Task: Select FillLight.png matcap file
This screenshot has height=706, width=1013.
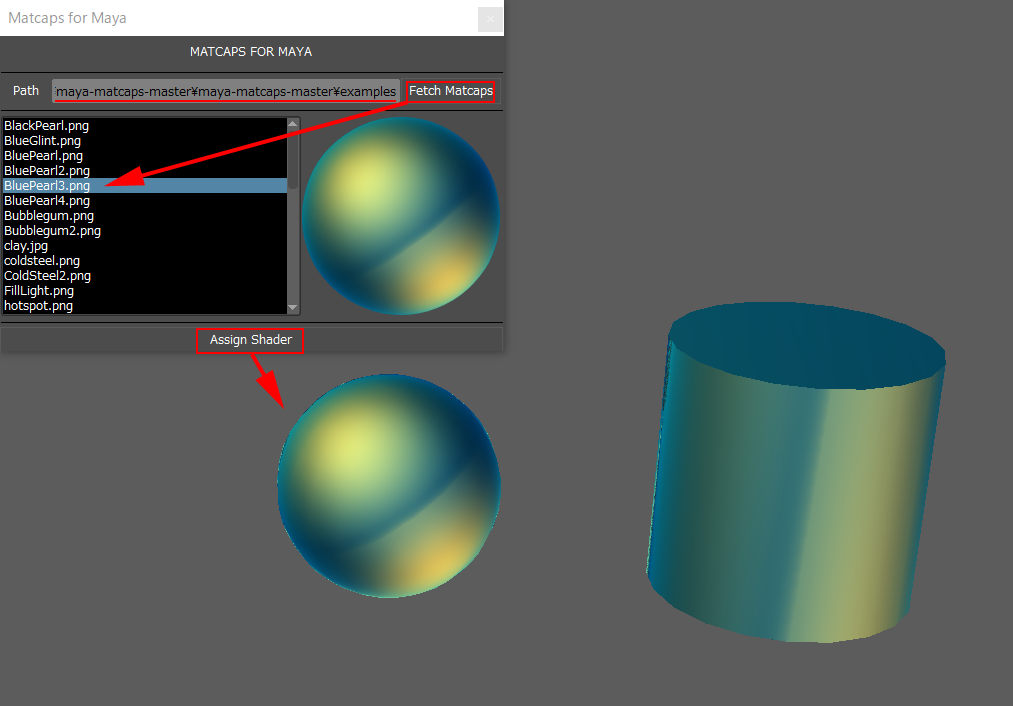Action: point(39,291)
